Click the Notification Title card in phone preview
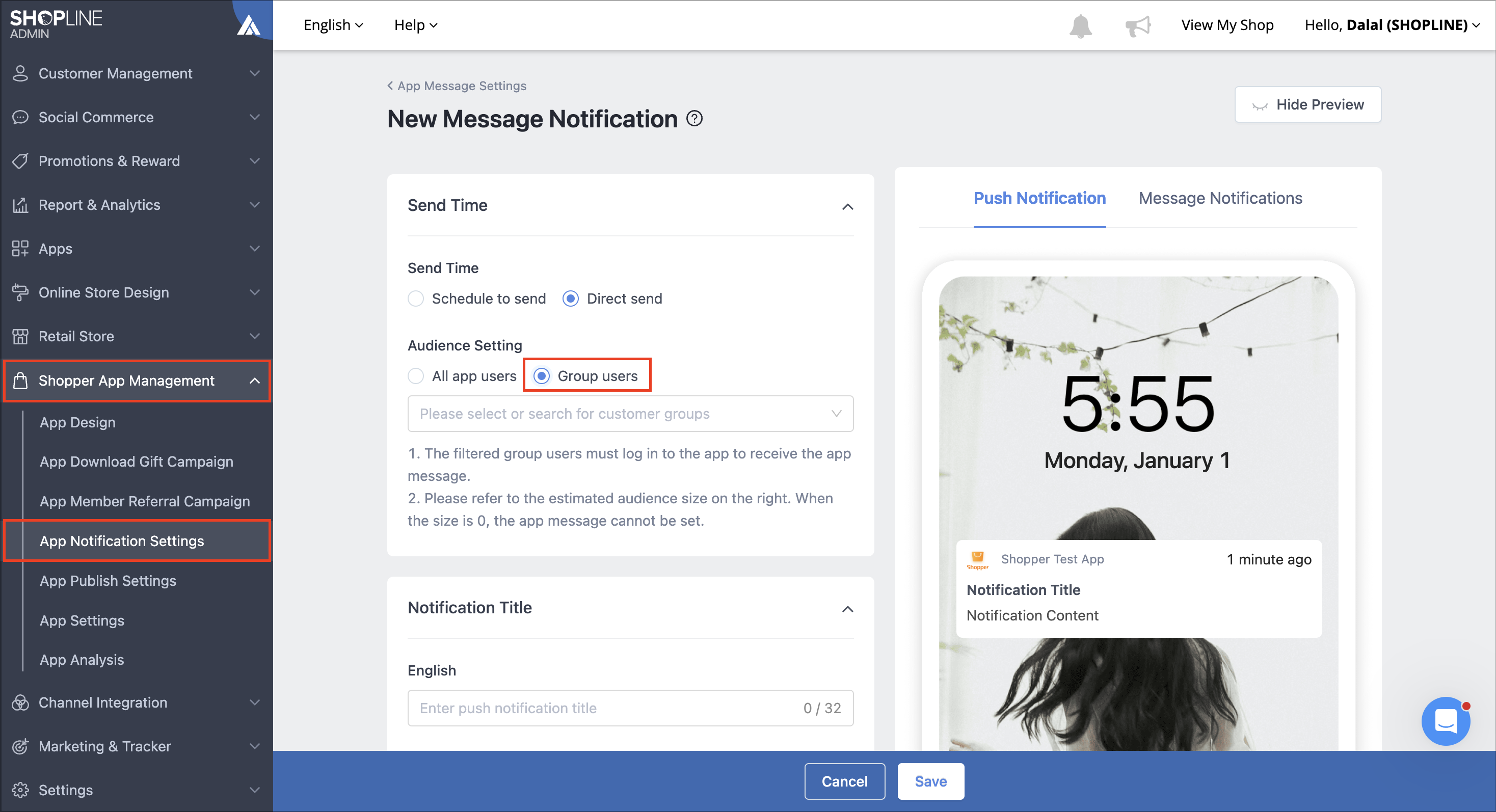This screenshot has height=812, width=1496. pyautogui.click(x=1138, y=588)
